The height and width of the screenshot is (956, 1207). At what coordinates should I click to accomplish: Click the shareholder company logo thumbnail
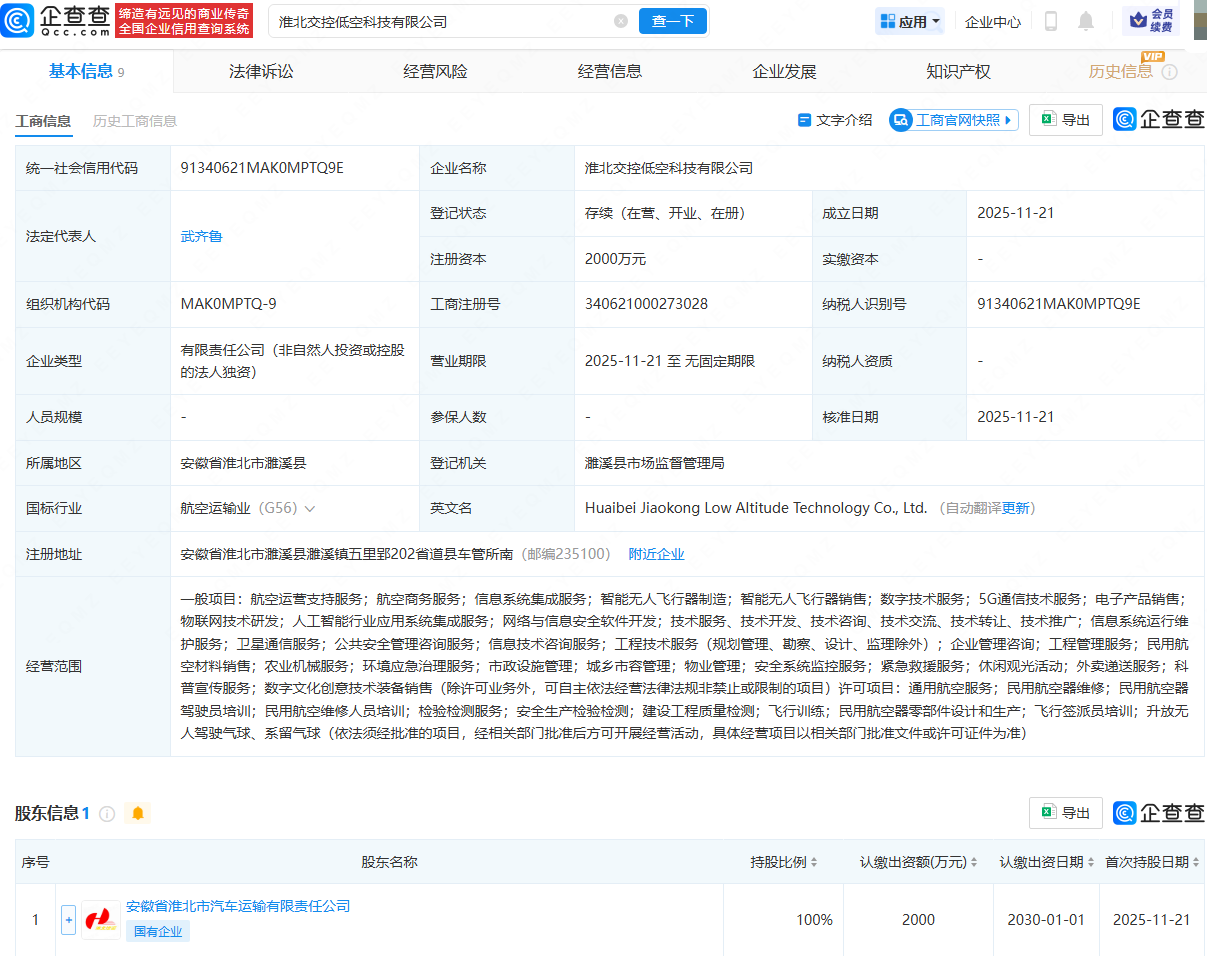pyautogui.click(x=100, y=920)
